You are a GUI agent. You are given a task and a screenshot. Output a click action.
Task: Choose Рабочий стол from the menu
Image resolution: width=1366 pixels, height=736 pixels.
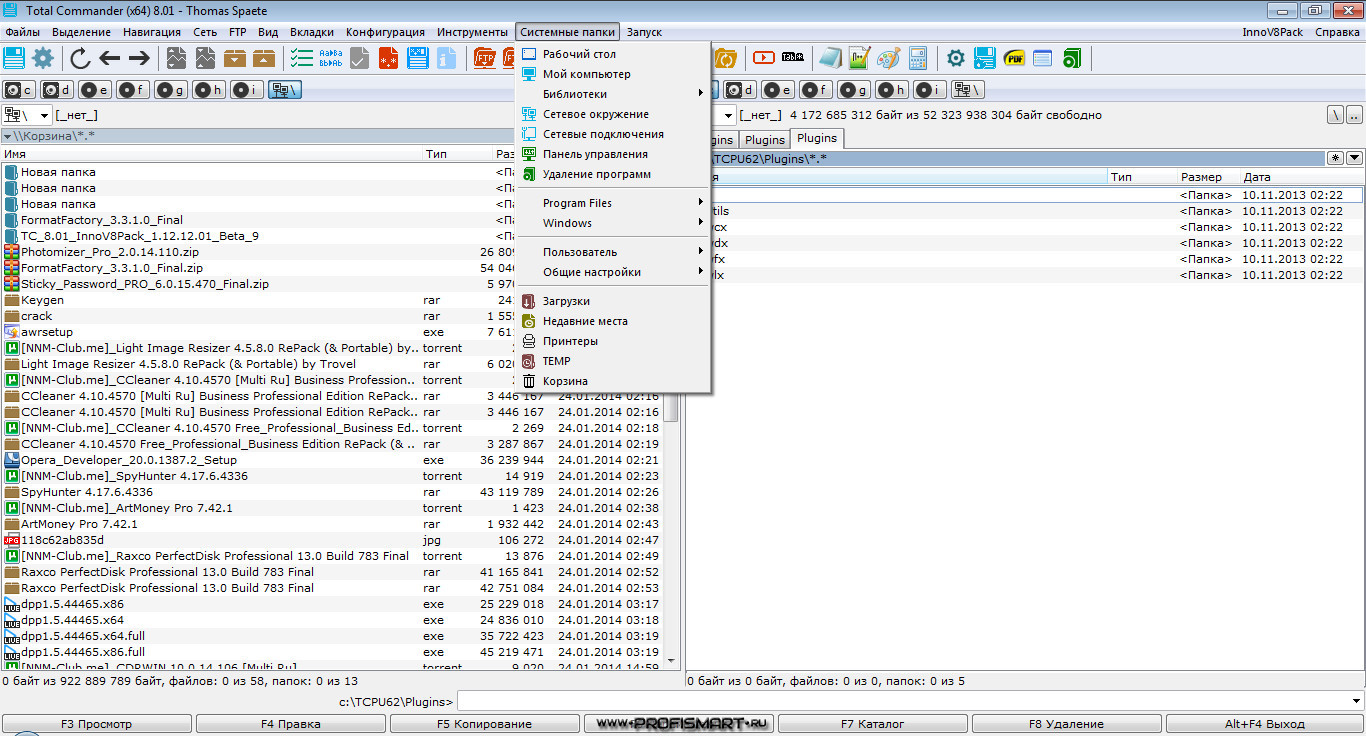(612, 54)
